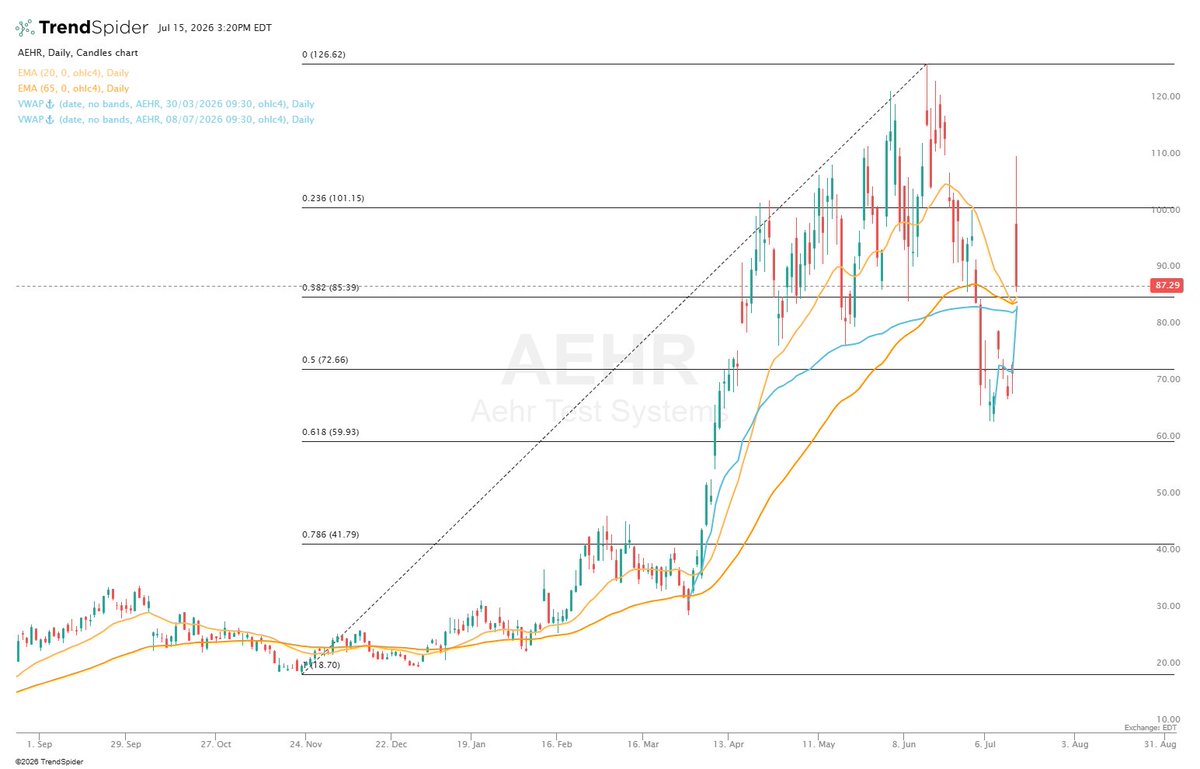Viewport: 1200px width, 769px height.
Task: Click the current price tag 87.29
Action: tap(1165, 285)
